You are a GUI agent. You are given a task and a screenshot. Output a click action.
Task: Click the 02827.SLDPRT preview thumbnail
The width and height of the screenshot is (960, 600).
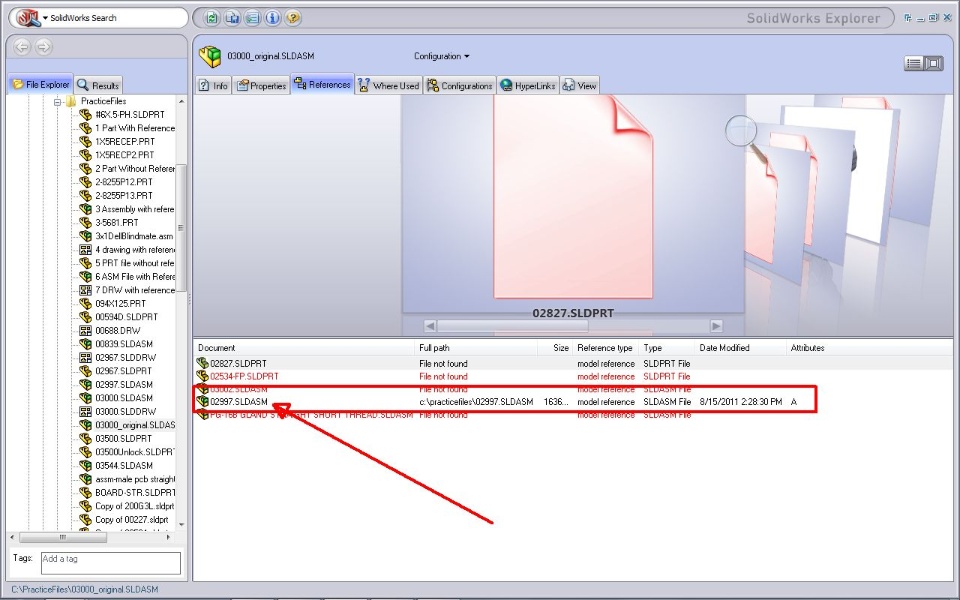pyautogui.click(x=573, y=197)
